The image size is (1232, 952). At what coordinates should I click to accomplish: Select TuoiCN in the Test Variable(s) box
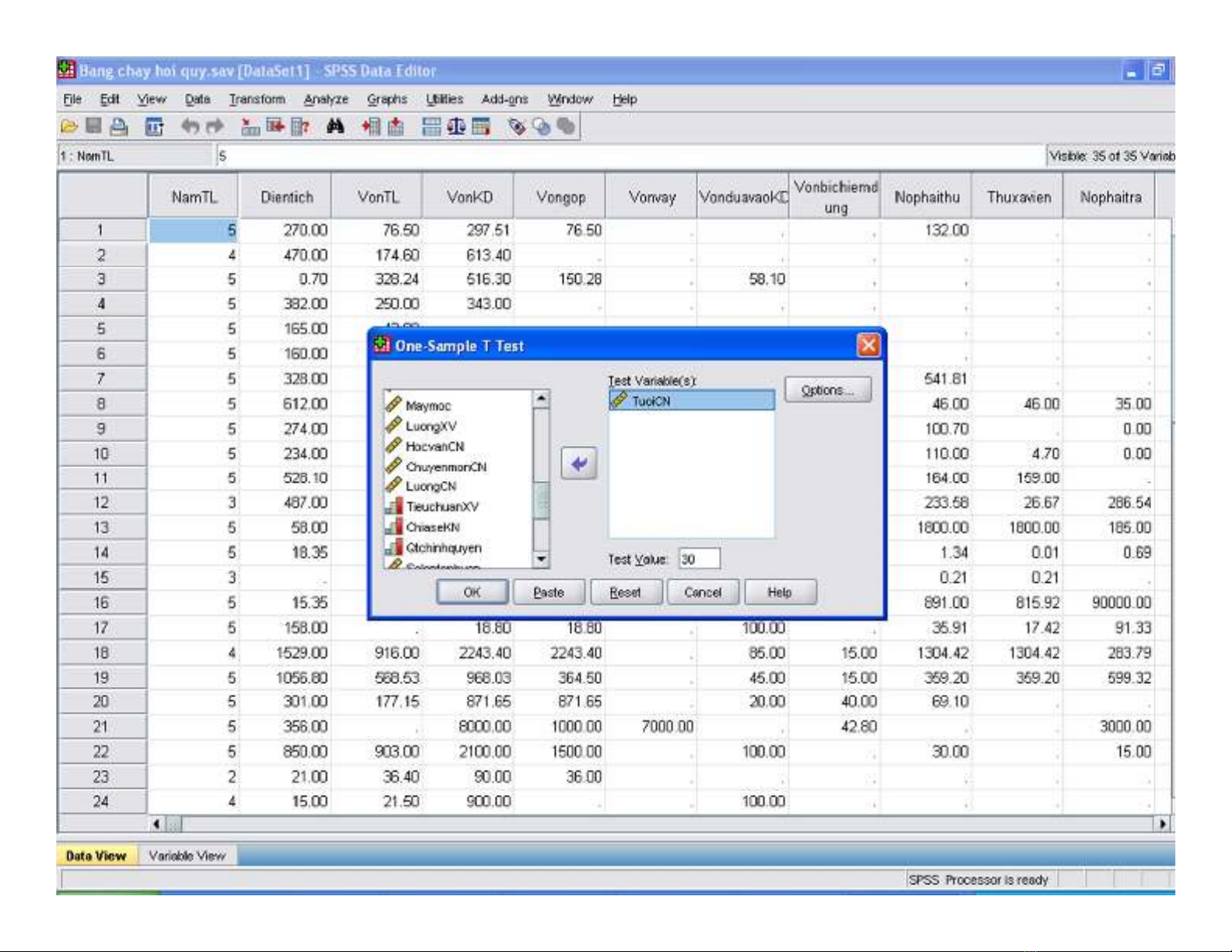651,401
